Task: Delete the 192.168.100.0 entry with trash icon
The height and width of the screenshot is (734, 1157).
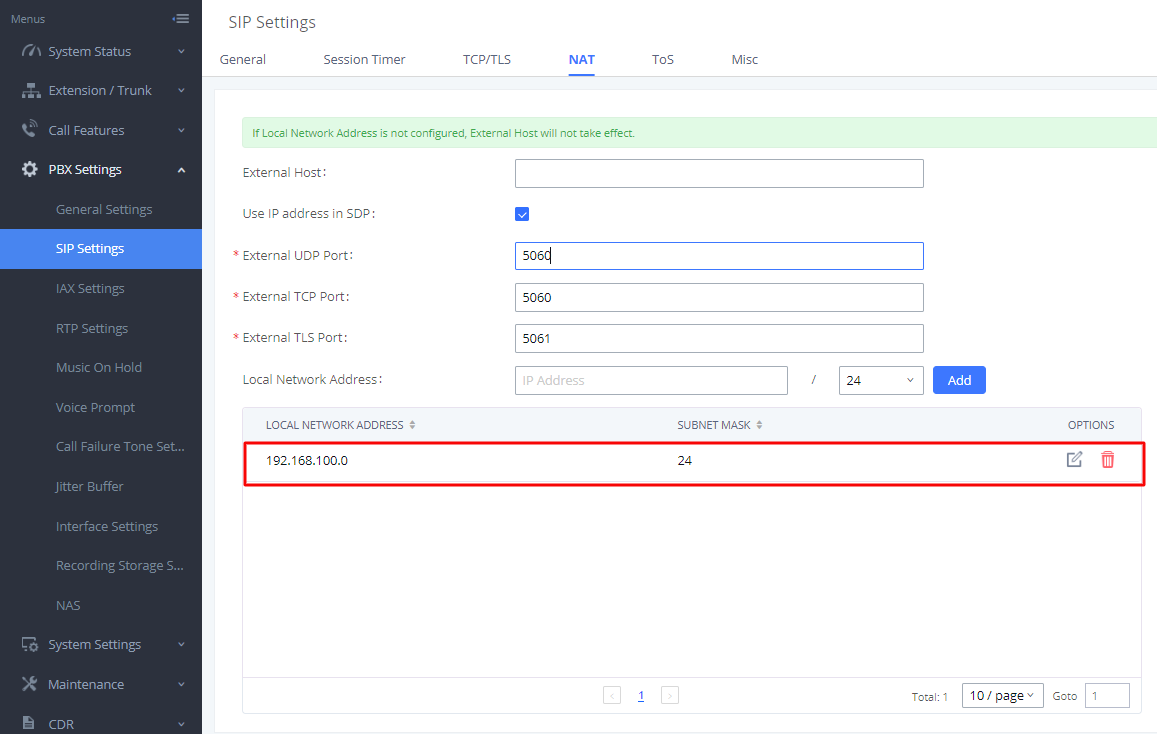Action: coord(1108,460)
